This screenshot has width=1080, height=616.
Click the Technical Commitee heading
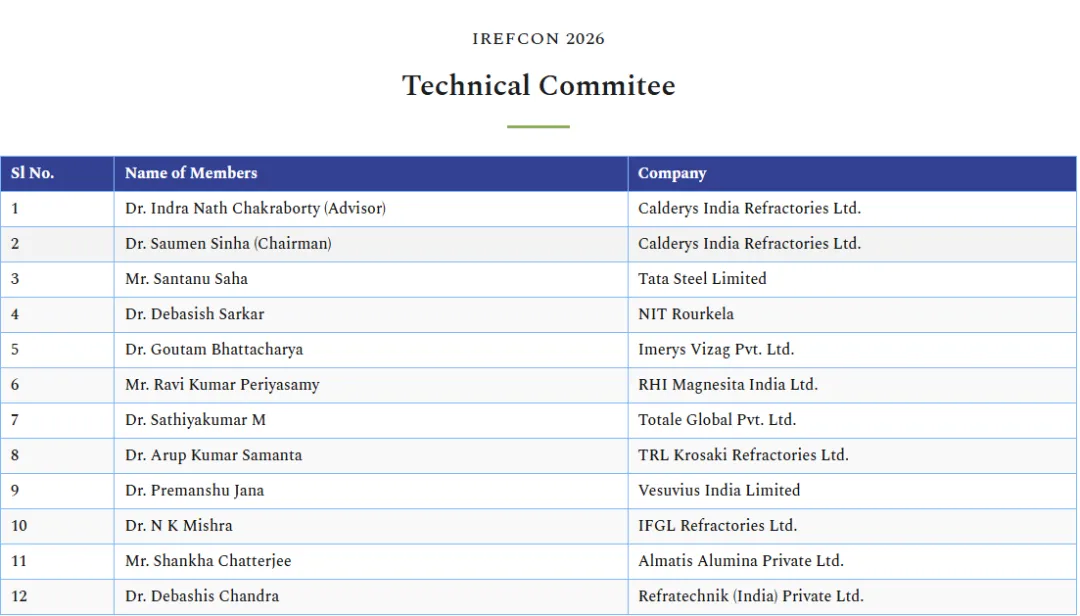click(539, 86)
